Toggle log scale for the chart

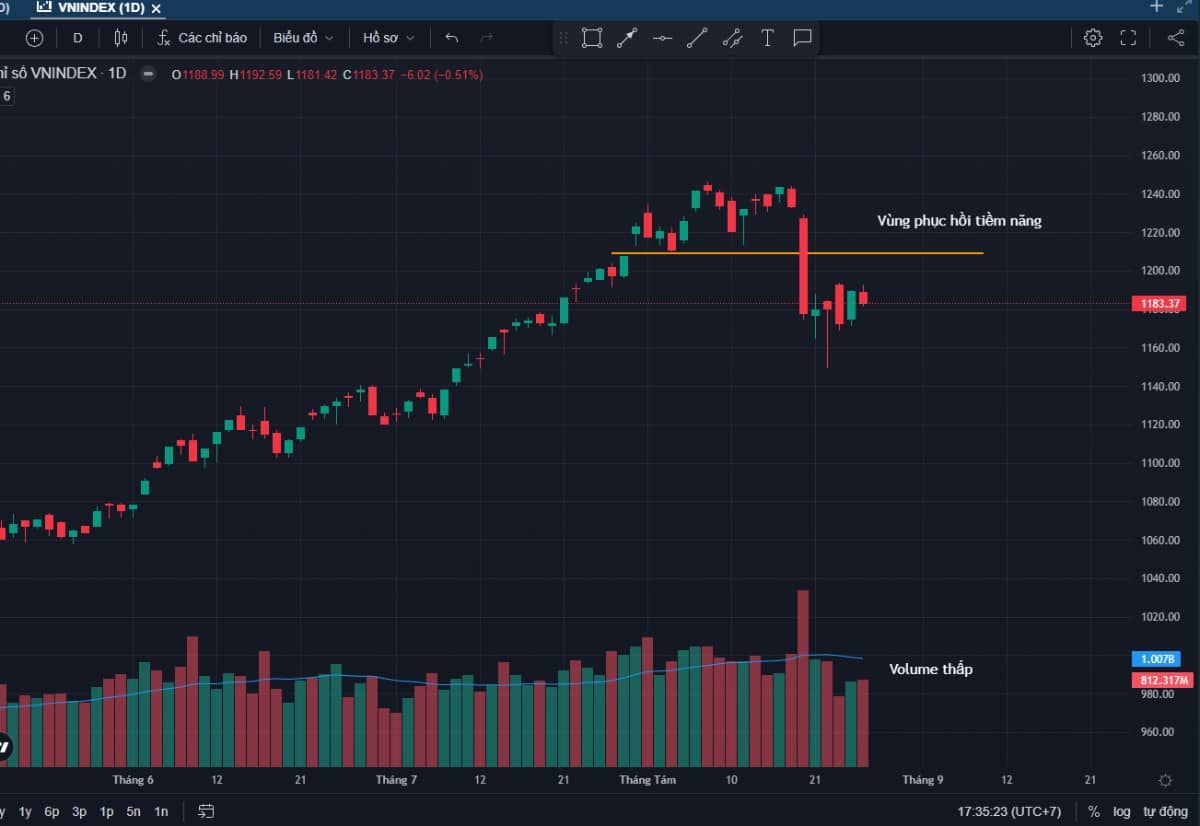pyautogui.click(x=1122, y=811)
